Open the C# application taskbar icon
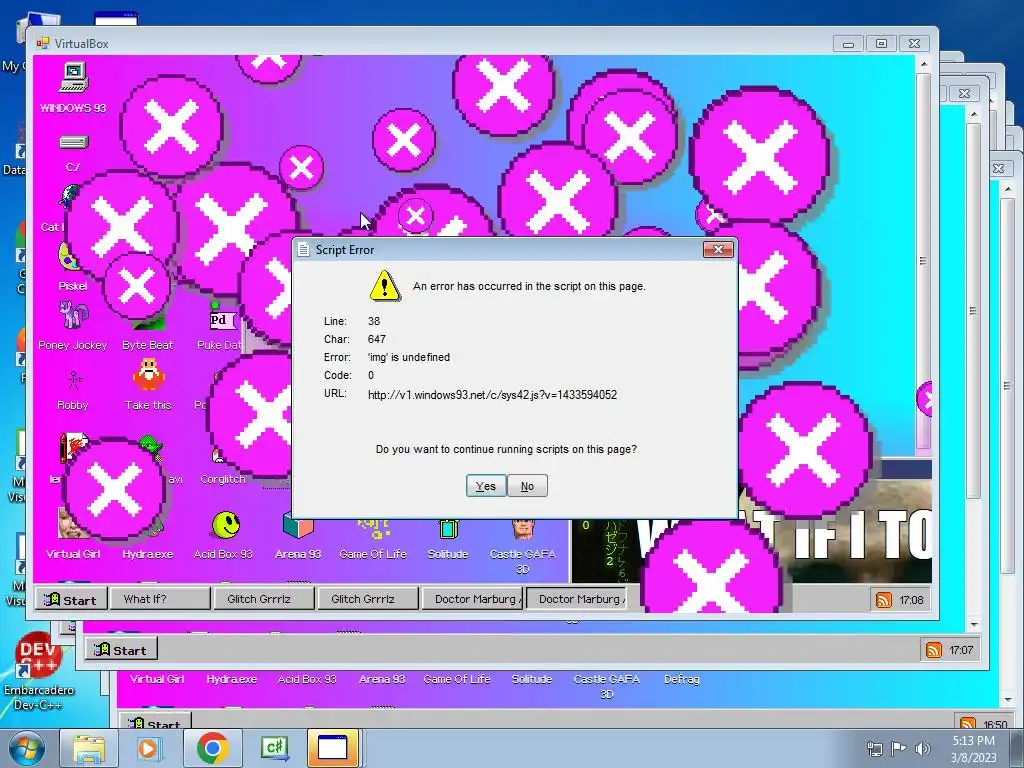This screenshot has height=768, width=1024. (274, 748)
